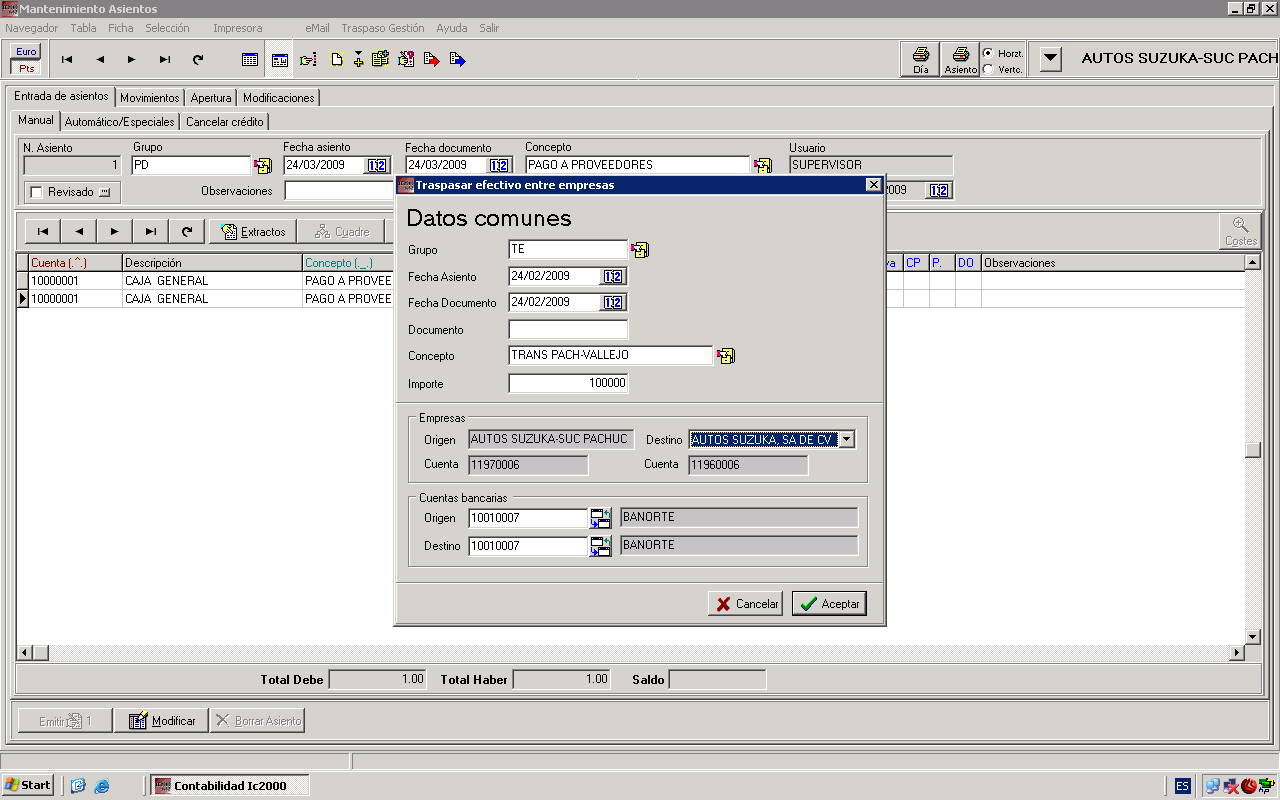Click the plus insert icon
The image size is (1280, 800).
coord(358,60)
